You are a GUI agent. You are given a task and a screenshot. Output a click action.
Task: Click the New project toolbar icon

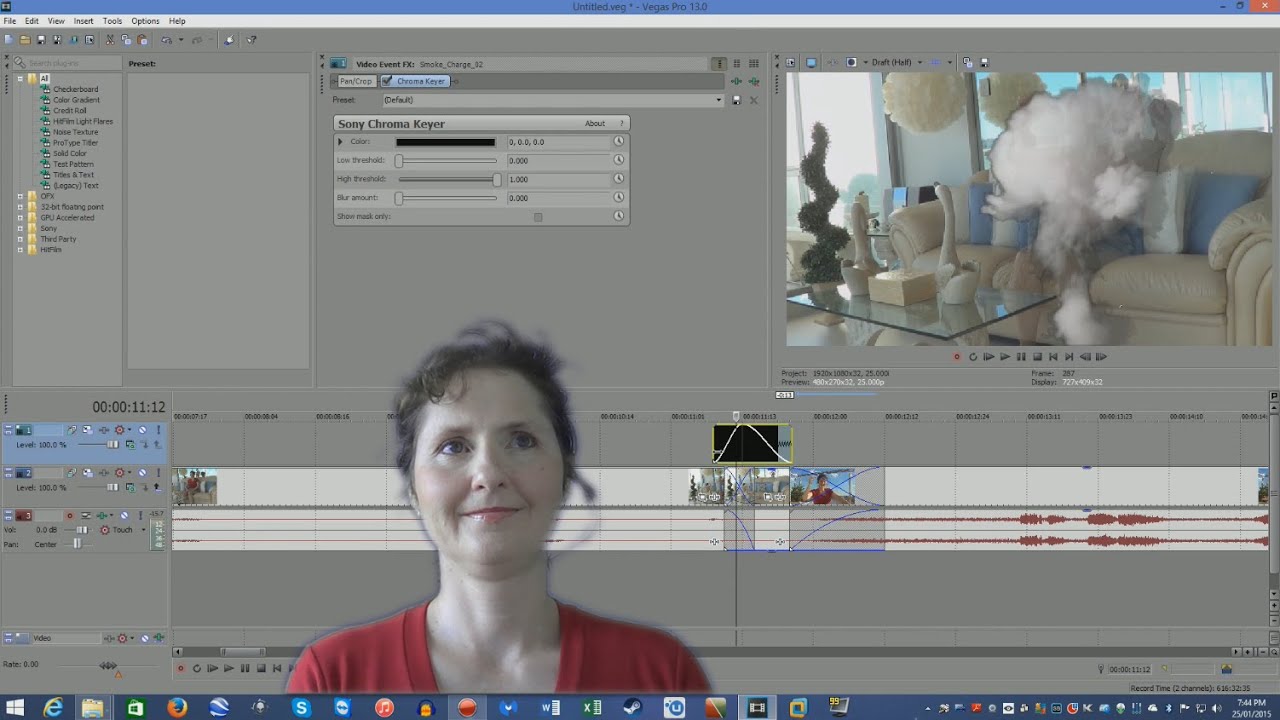[9, 40]
